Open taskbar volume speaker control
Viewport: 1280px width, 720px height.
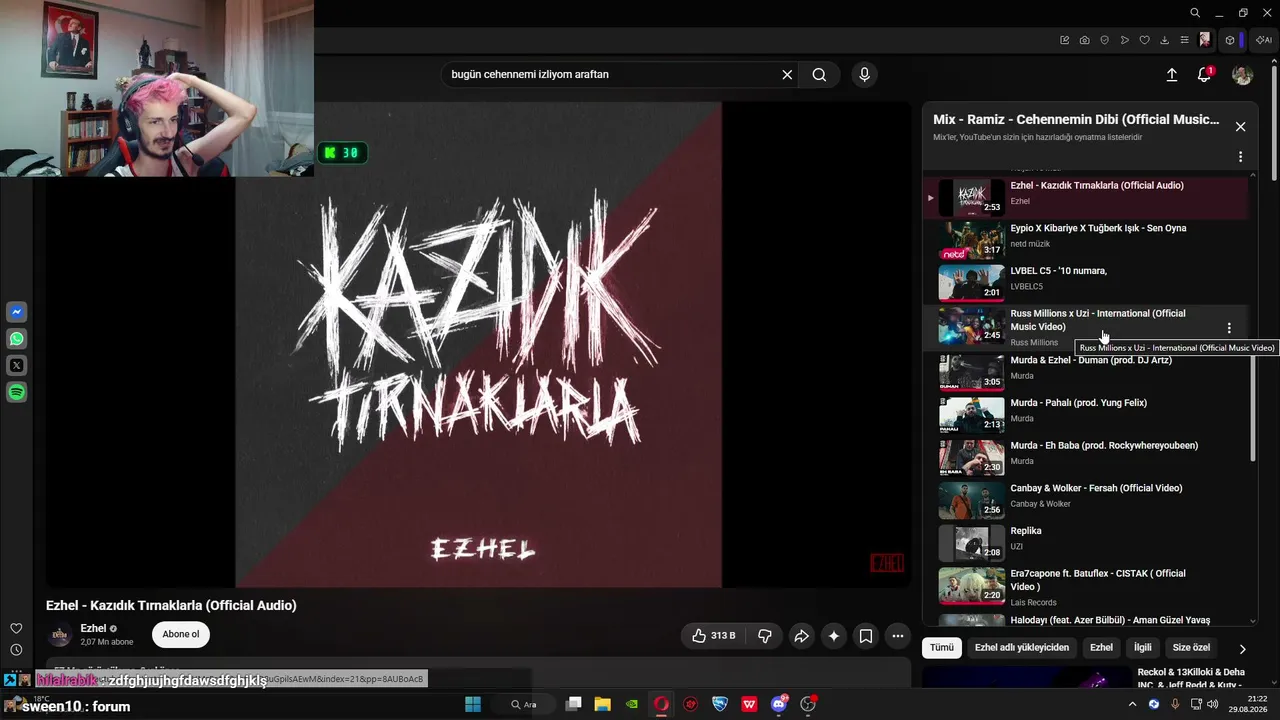tap(1213, 705)
